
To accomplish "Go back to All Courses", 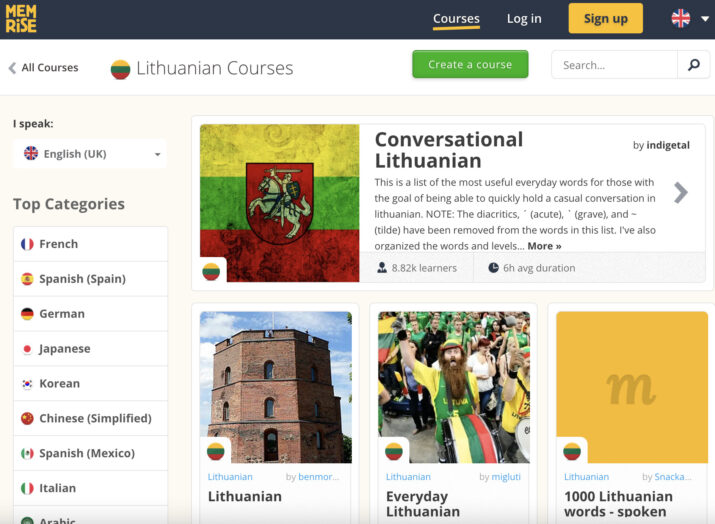I will [x=50, y=67].
